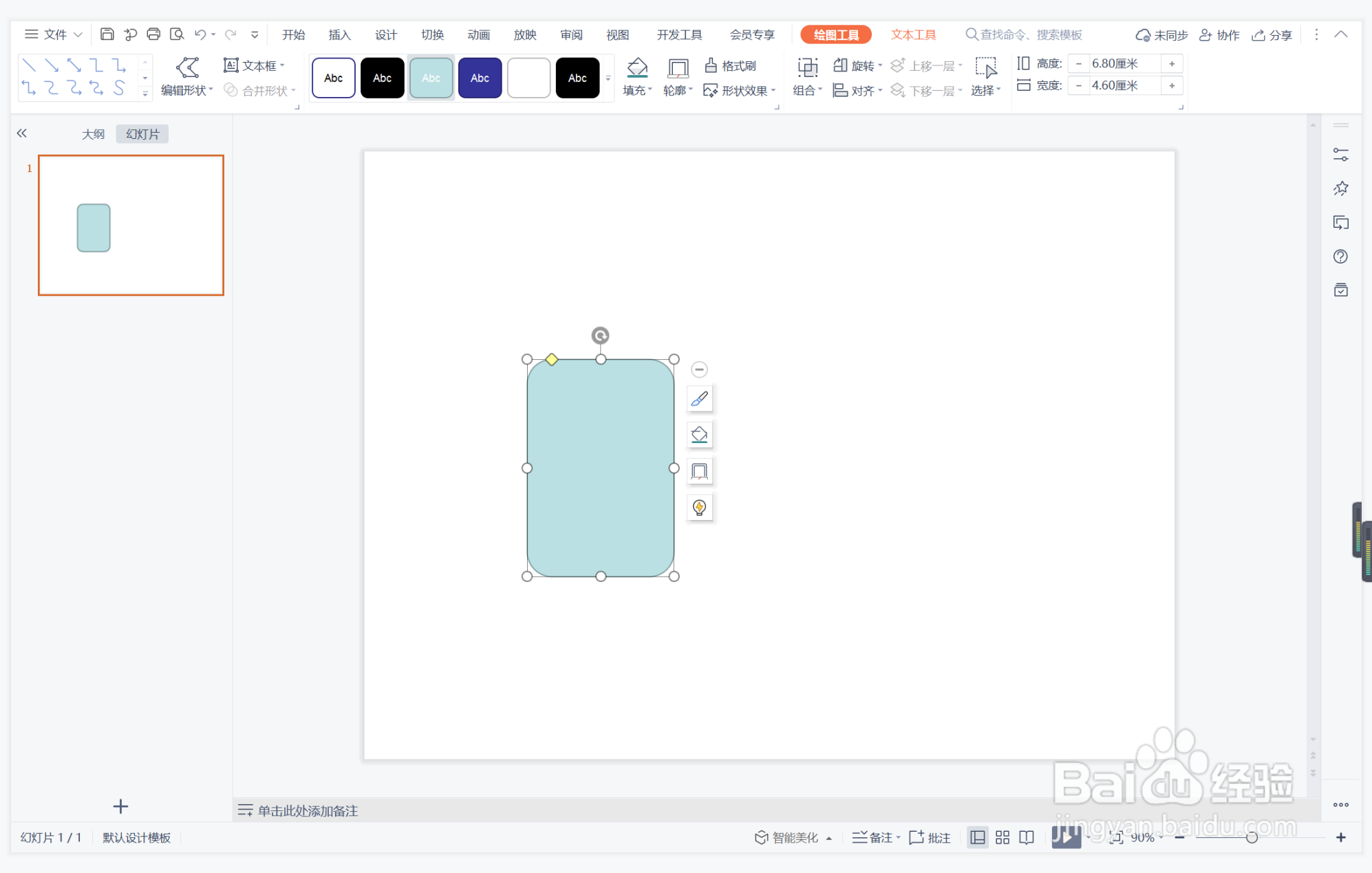This screenshot has width=1372, height=873.
Task: Collapse the slide panel with double chevron
Action: point(22,133)
